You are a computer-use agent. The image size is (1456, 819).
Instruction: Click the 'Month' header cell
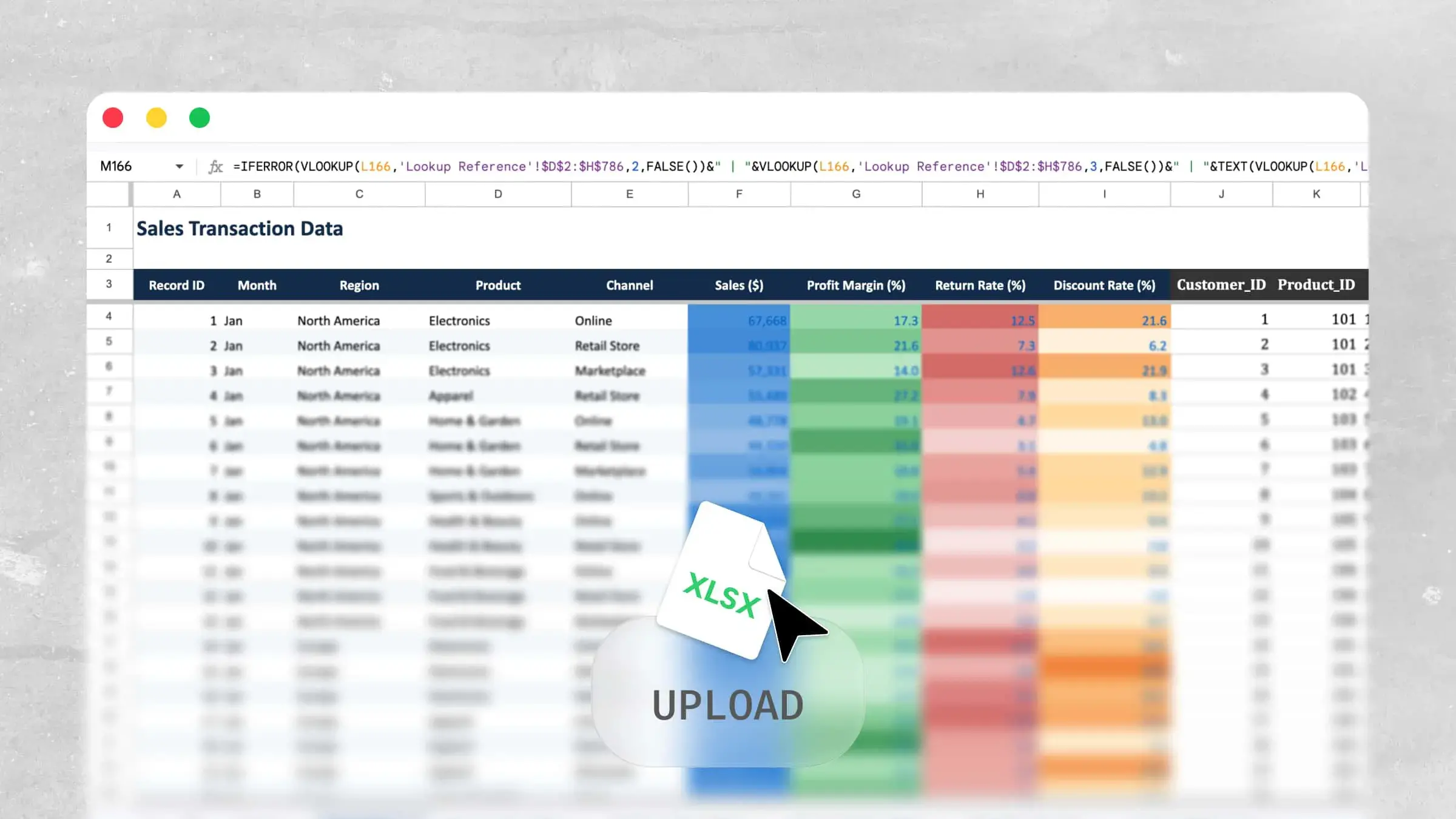pyautogui.click(x=257, y=285)
